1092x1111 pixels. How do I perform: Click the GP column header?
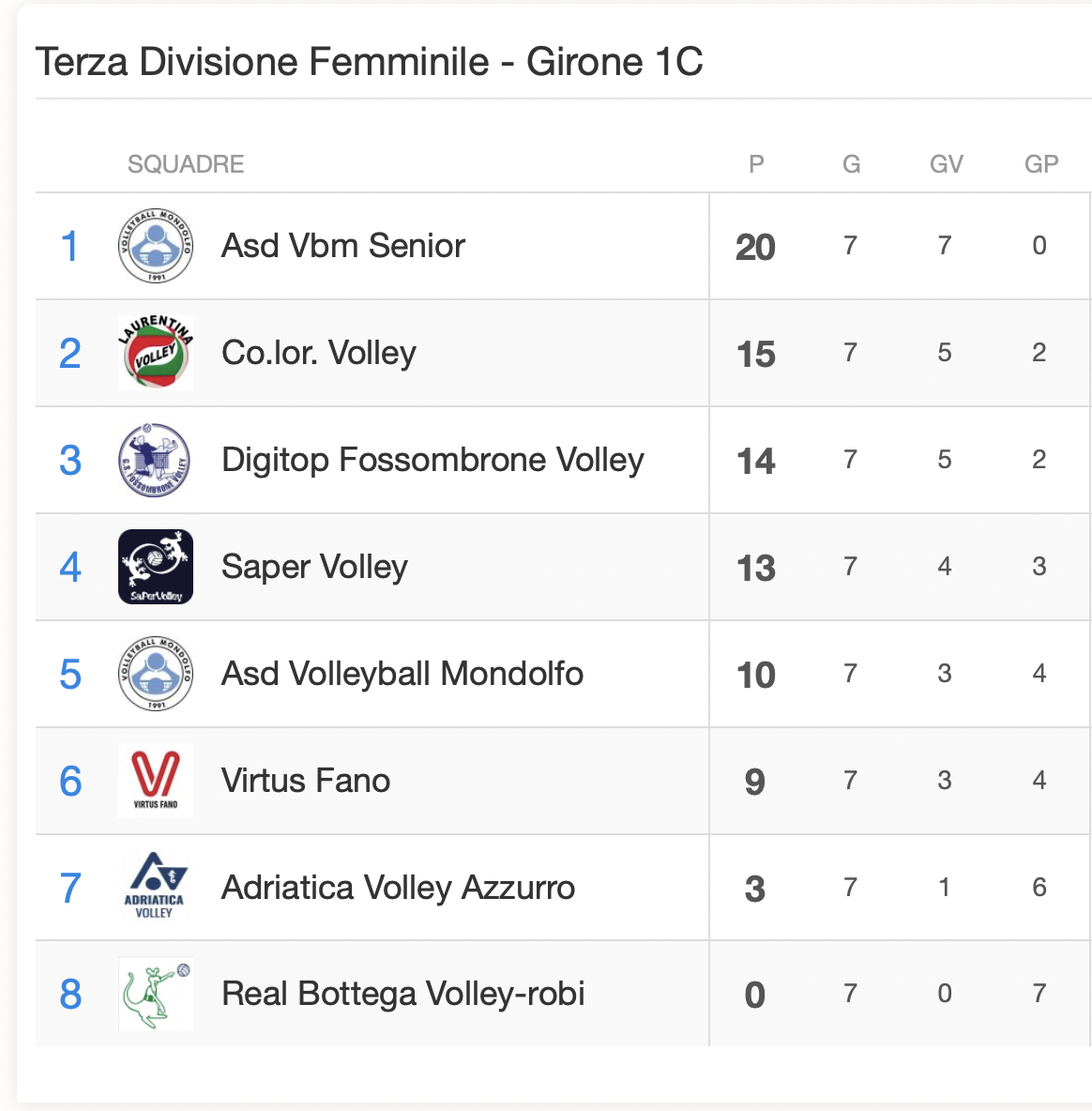click(x=1041, y=164)
